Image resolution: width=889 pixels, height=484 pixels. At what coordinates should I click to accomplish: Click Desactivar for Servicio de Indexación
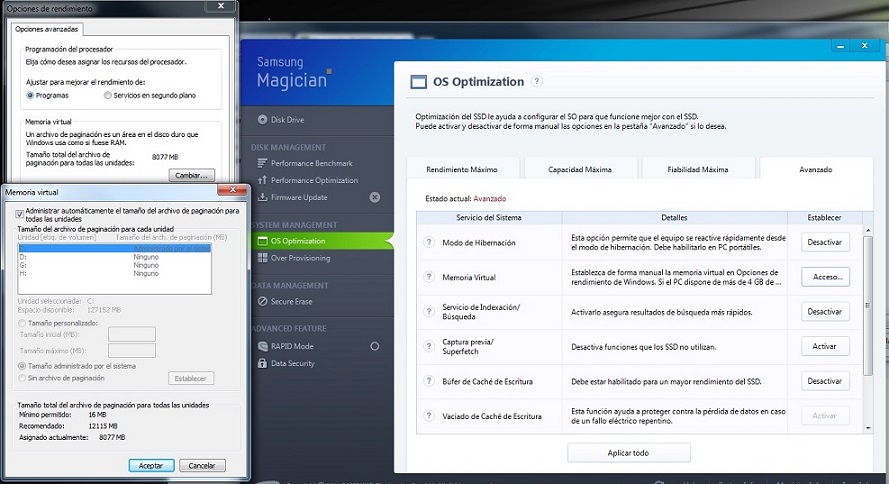click(825, 312)
